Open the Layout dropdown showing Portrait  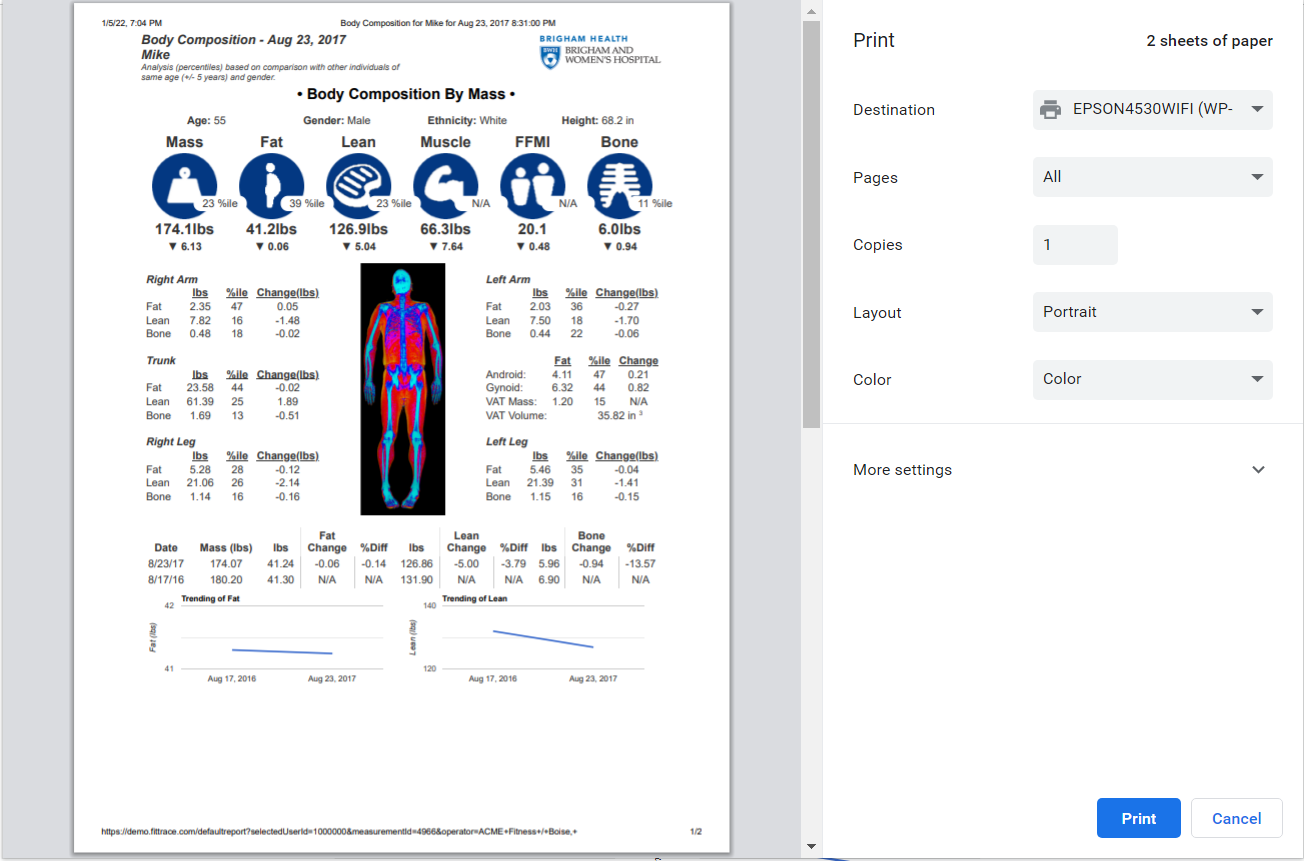1152,312
